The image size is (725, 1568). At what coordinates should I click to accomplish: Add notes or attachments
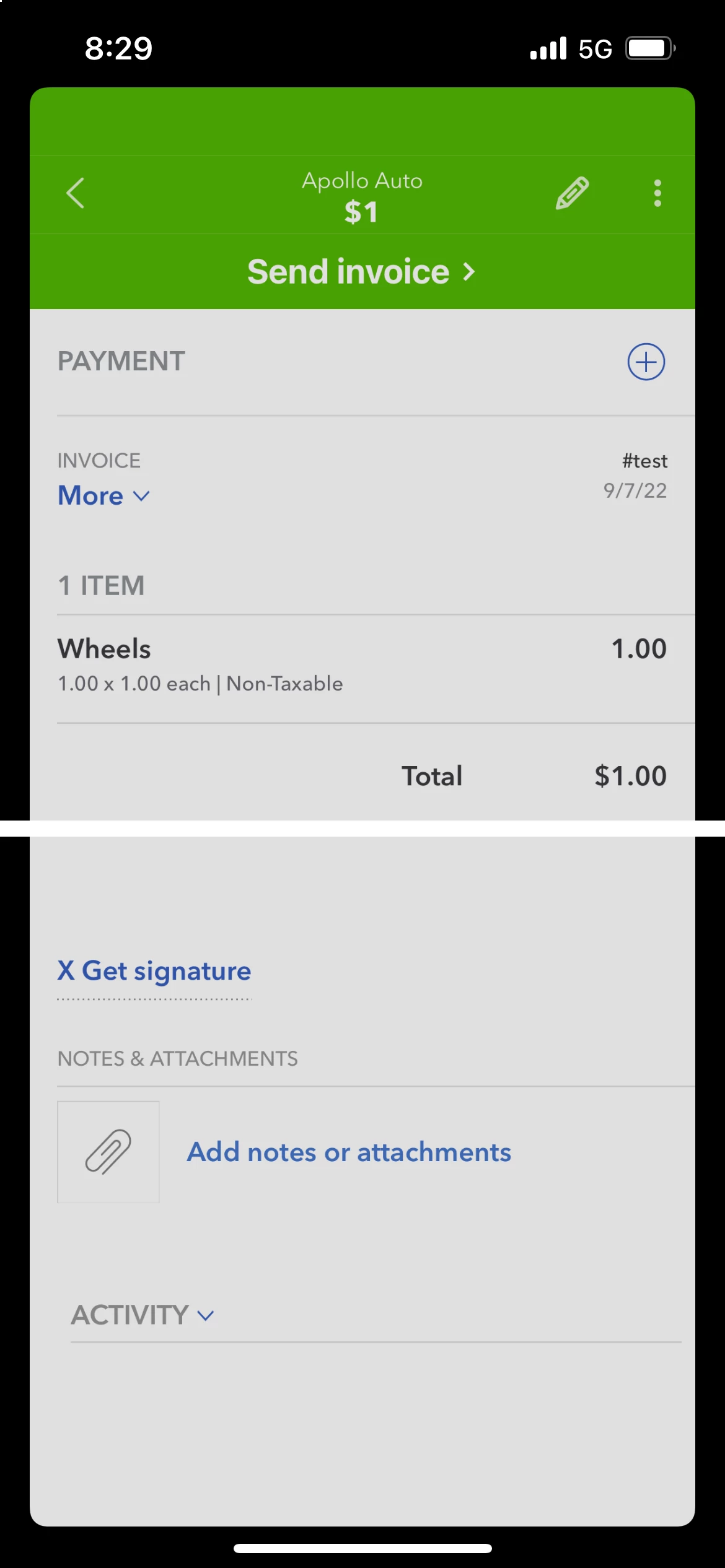pos(349,1152)
